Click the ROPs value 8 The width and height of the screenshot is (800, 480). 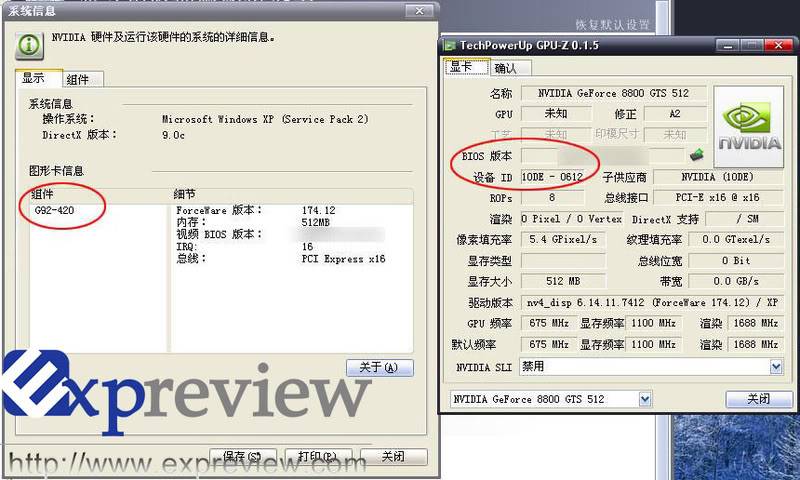coord(553,197)
